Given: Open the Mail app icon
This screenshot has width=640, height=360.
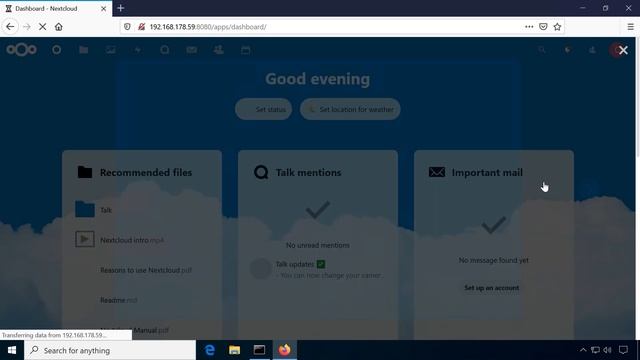Looking at the screenshot, I should click(191, 50).
